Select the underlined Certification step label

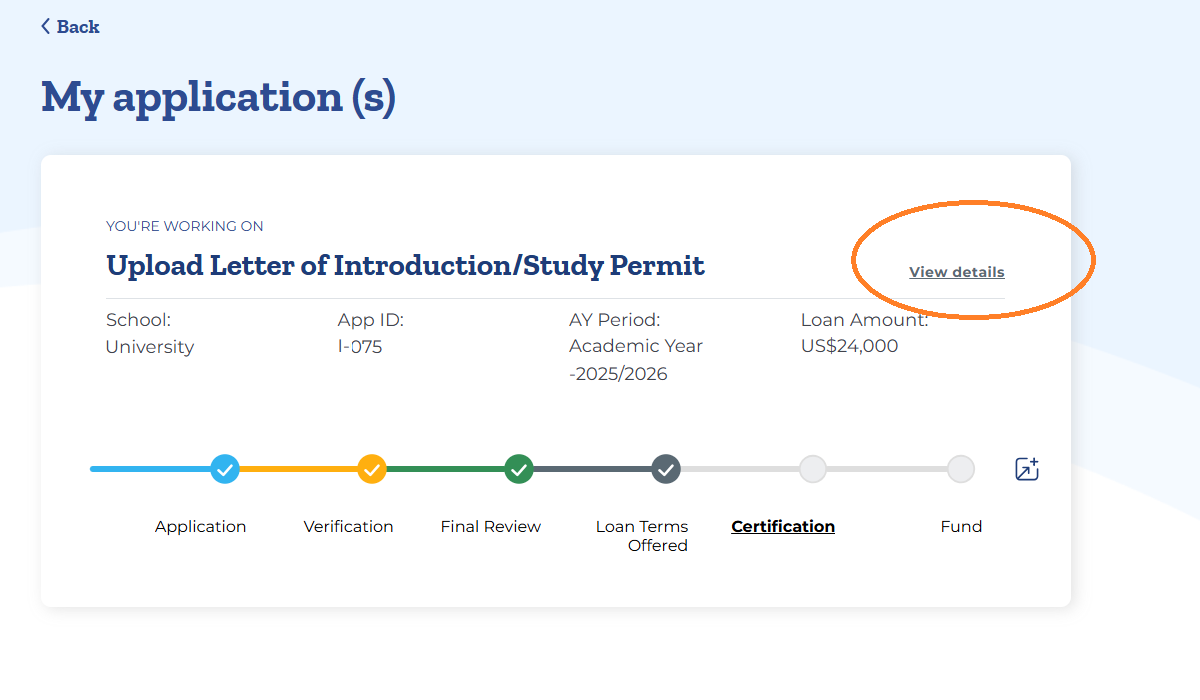[783, 526]
